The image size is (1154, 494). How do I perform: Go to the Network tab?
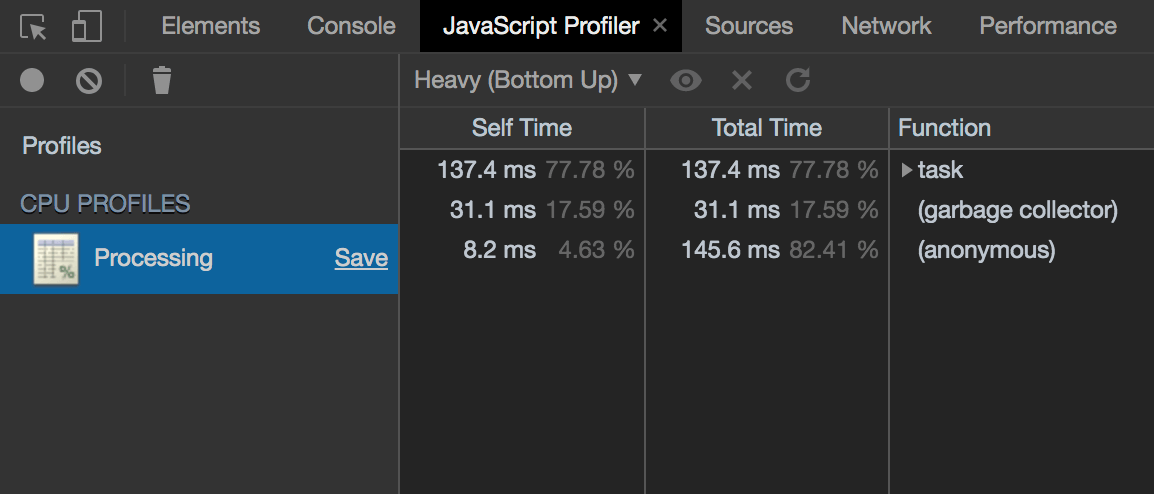(887, 27)
